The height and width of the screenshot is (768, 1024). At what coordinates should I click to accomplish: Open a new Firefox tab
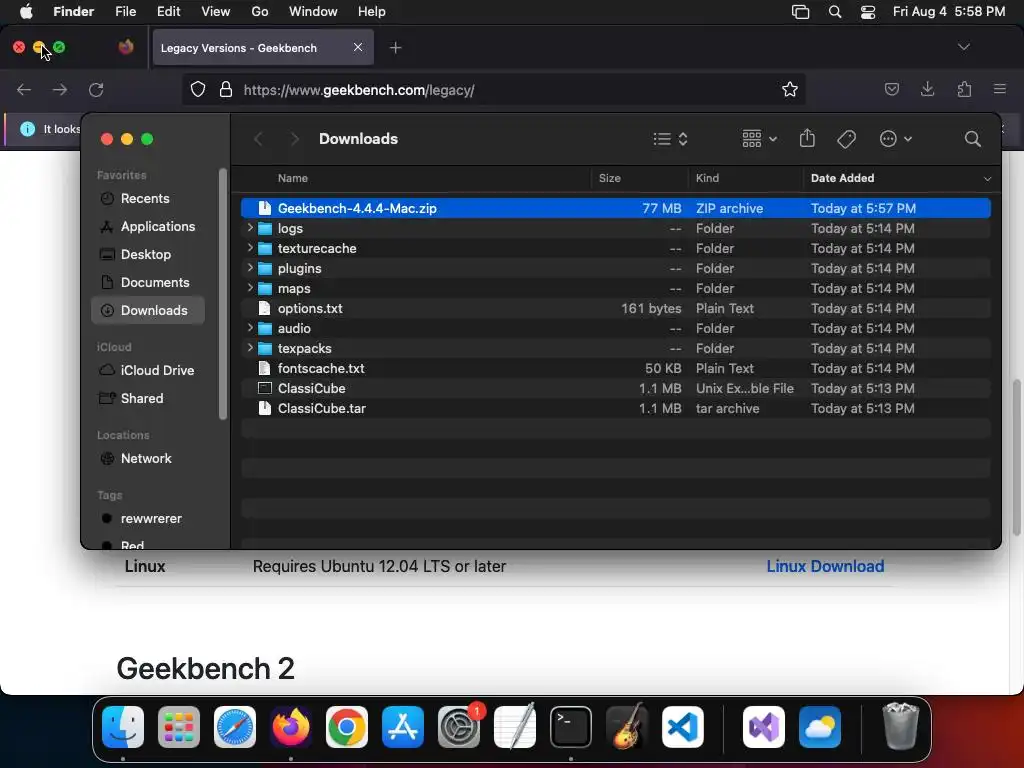tap(395, 48)
